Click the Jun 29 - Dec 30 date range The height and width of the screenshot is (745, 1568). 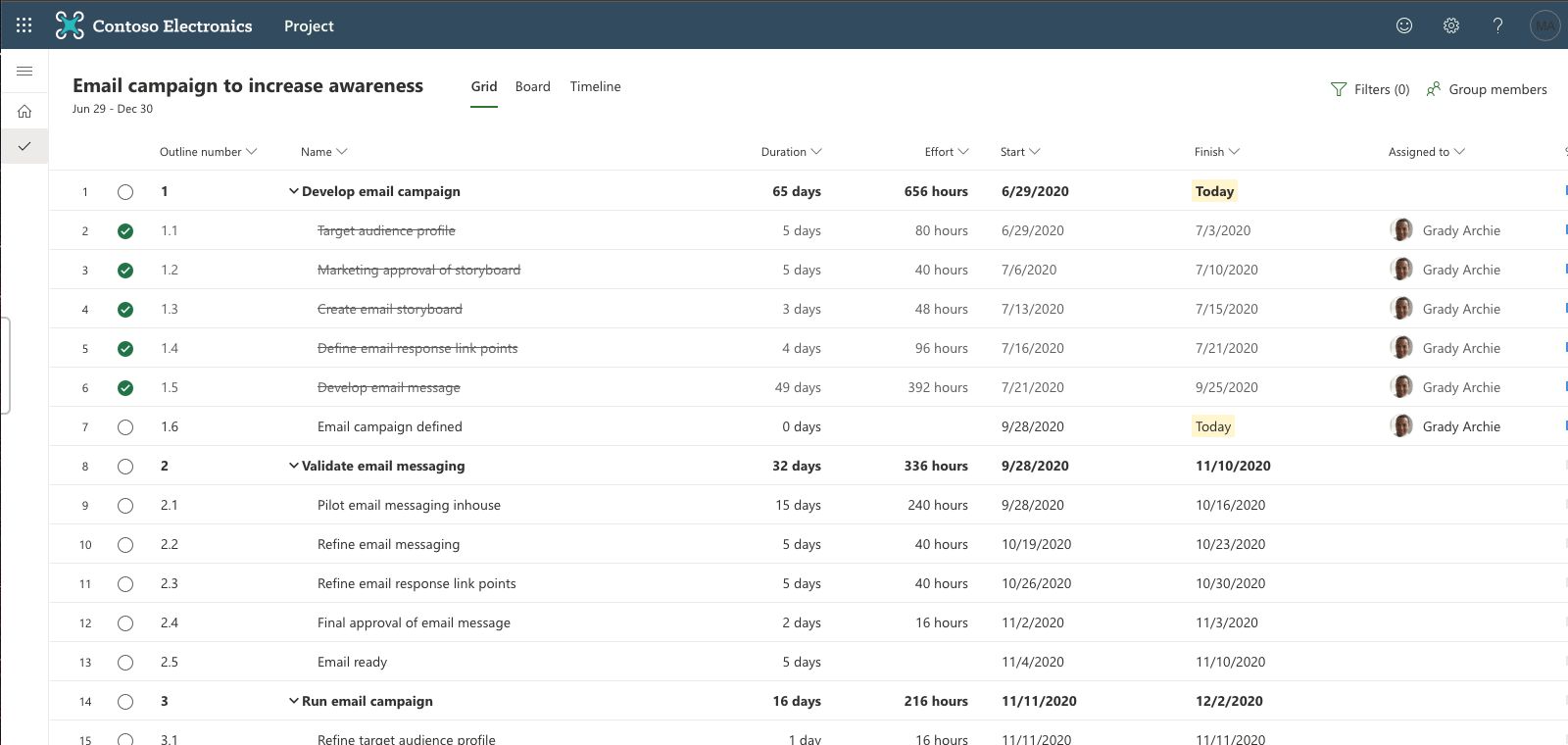pos(113,109)
